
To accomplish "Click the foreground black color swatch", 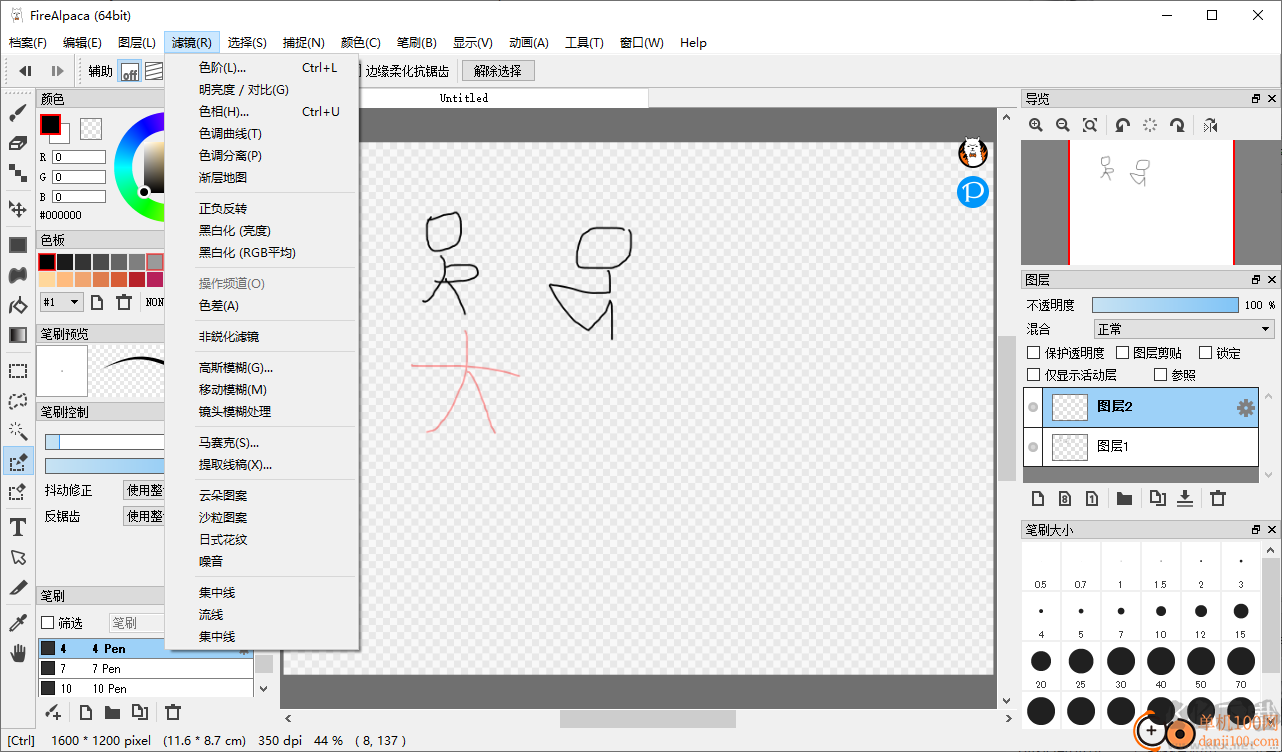I will pyautogui.click(x=50, y=125).
